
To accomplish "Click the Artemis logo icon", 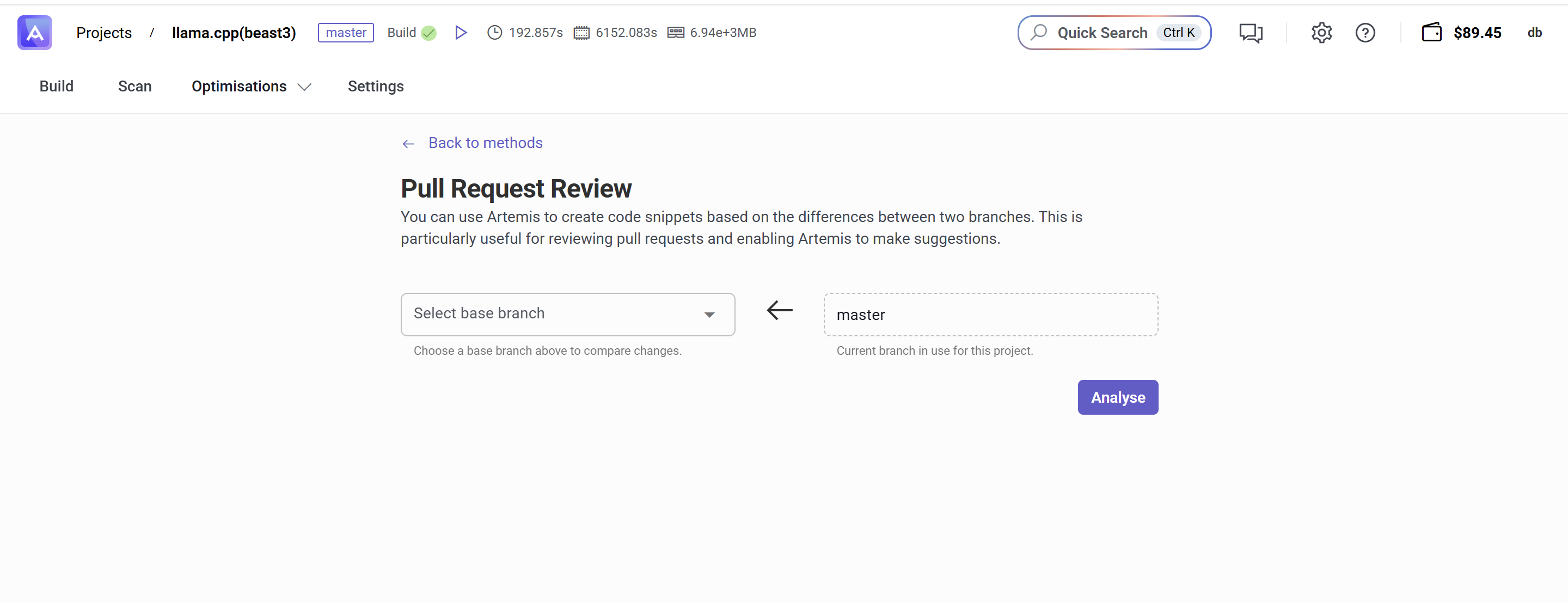I will pos(35,33).
